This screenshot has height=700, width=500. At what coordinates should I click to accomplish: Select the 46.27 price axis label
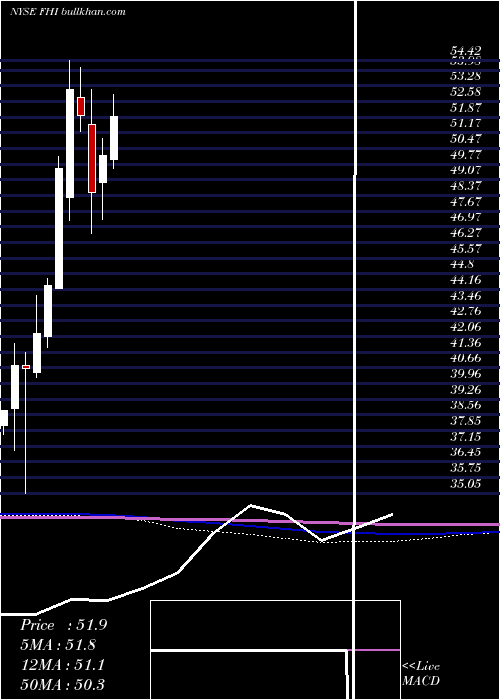point(466,233)
